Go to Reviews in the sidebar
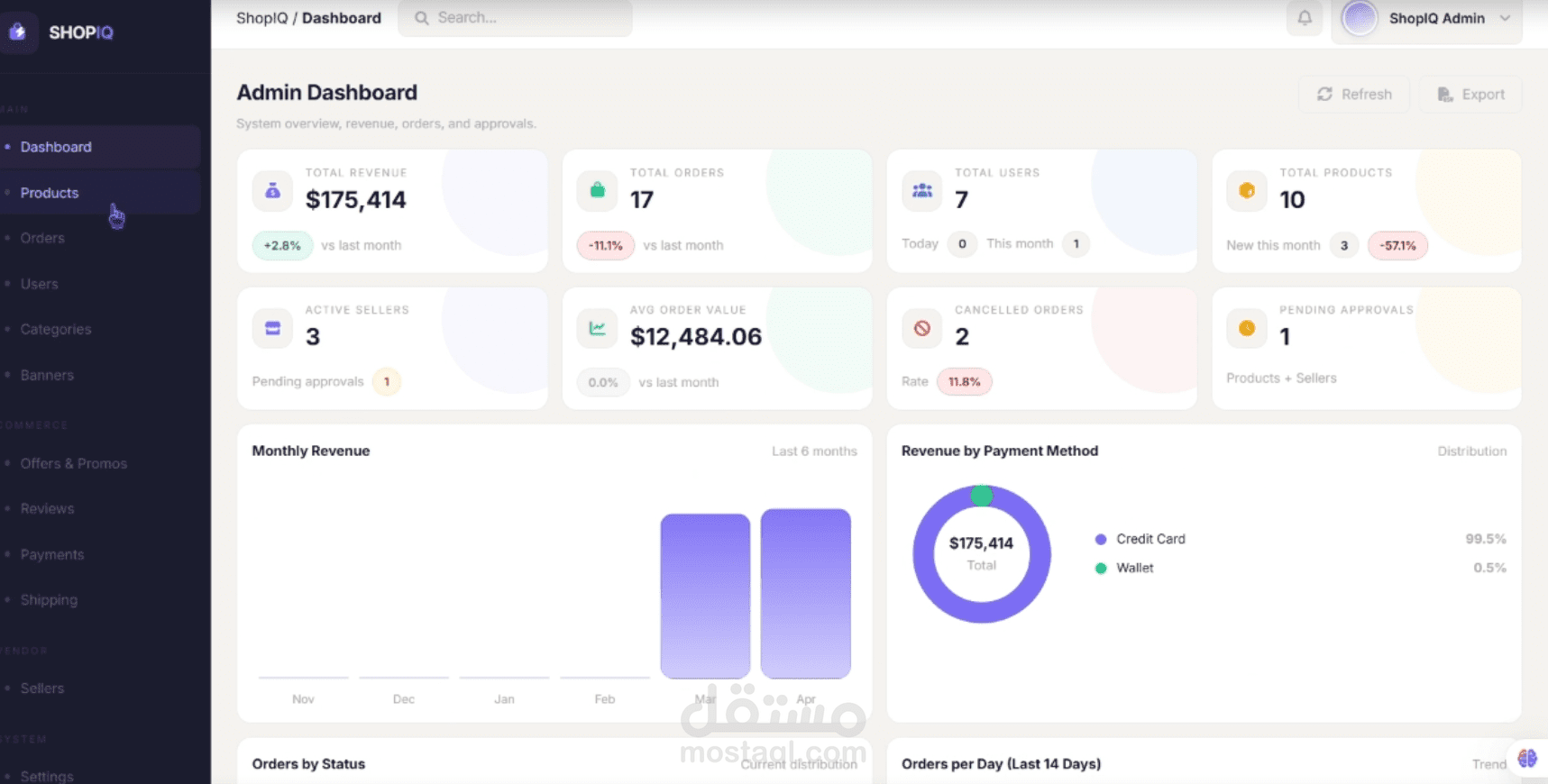This screenshot has width=1548, height=784. click(x=100, y=508)
